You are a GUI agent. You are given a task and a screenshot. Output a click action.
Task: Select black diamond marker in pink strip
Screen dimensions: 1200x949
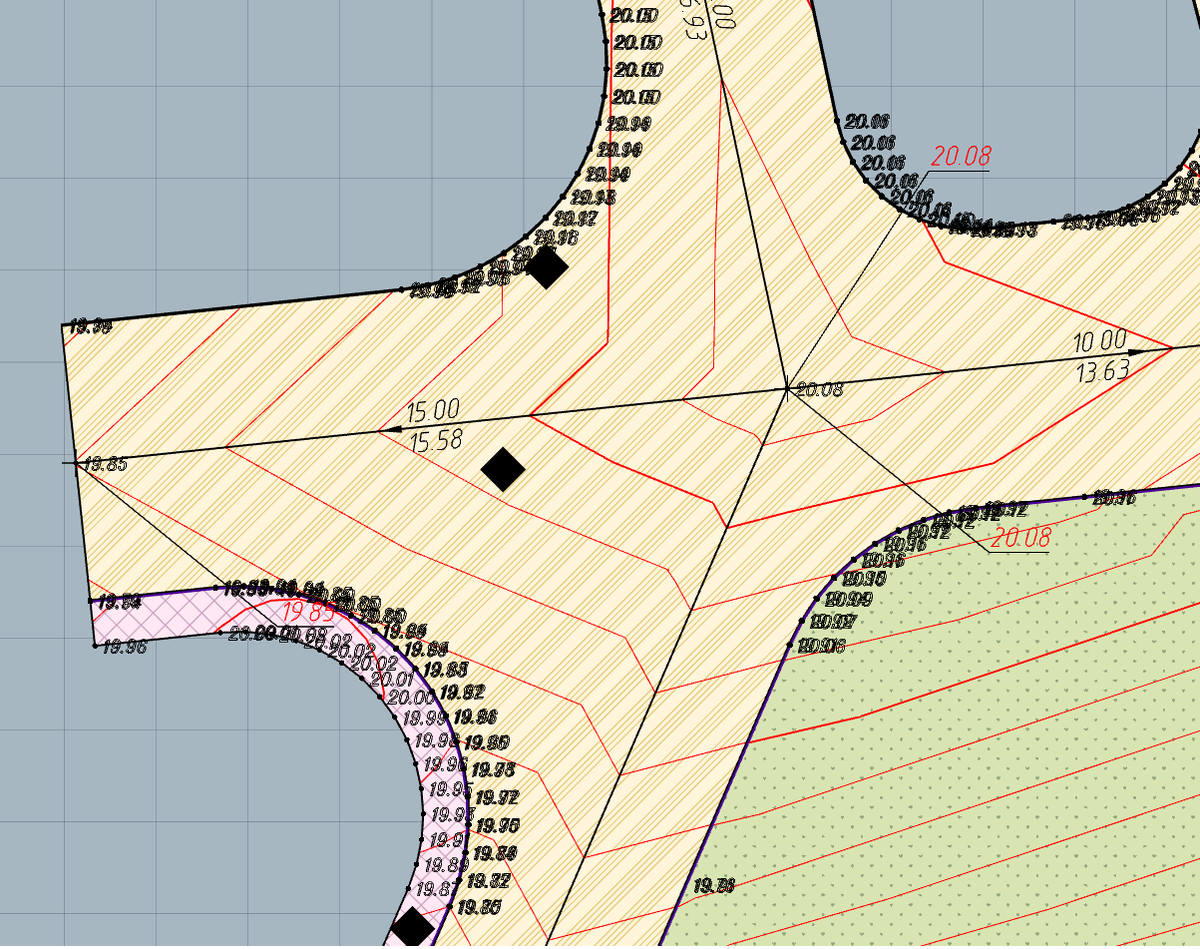[x=412, y=927]
